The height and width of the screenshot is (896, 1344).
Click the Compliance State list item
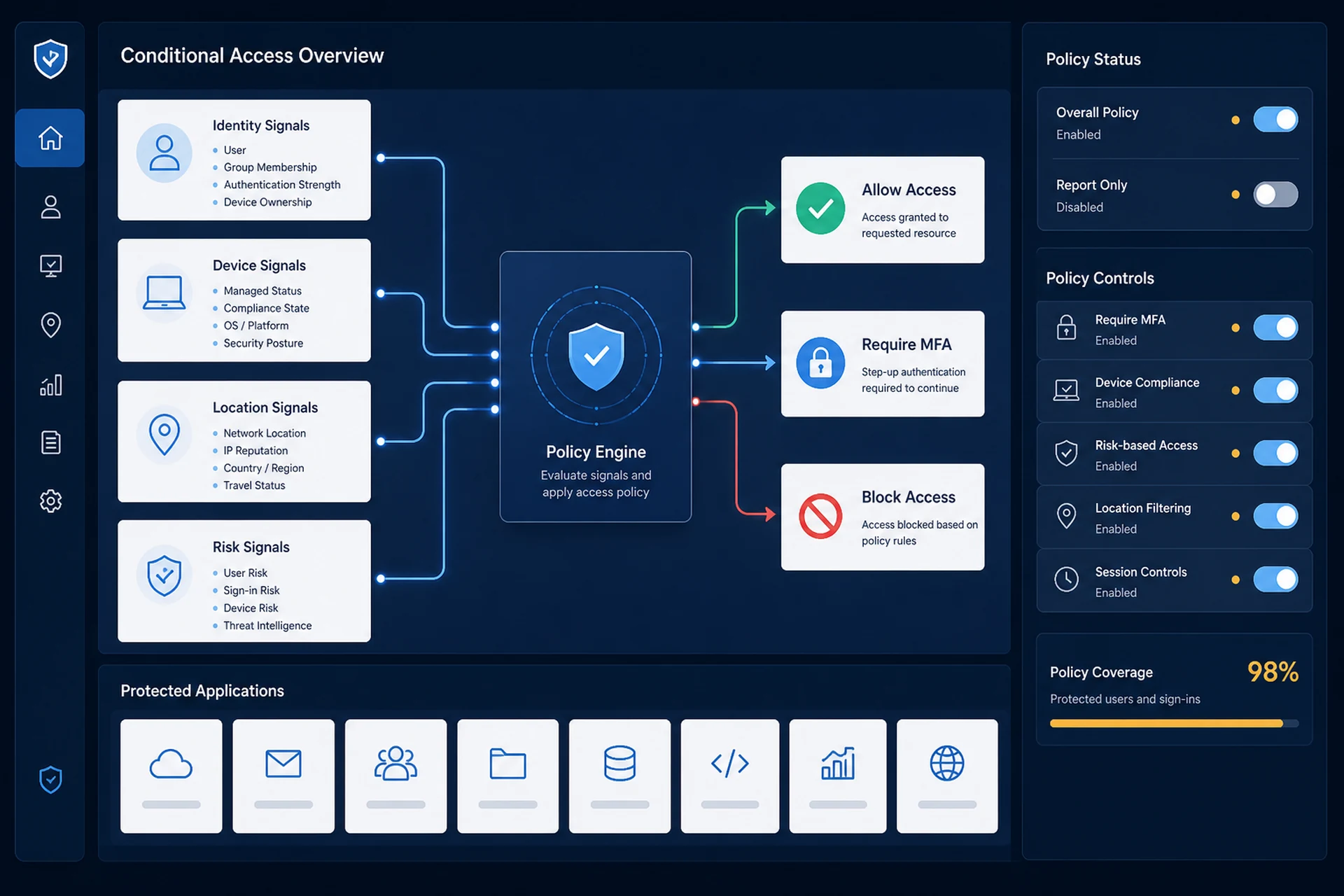pos(266,308)
